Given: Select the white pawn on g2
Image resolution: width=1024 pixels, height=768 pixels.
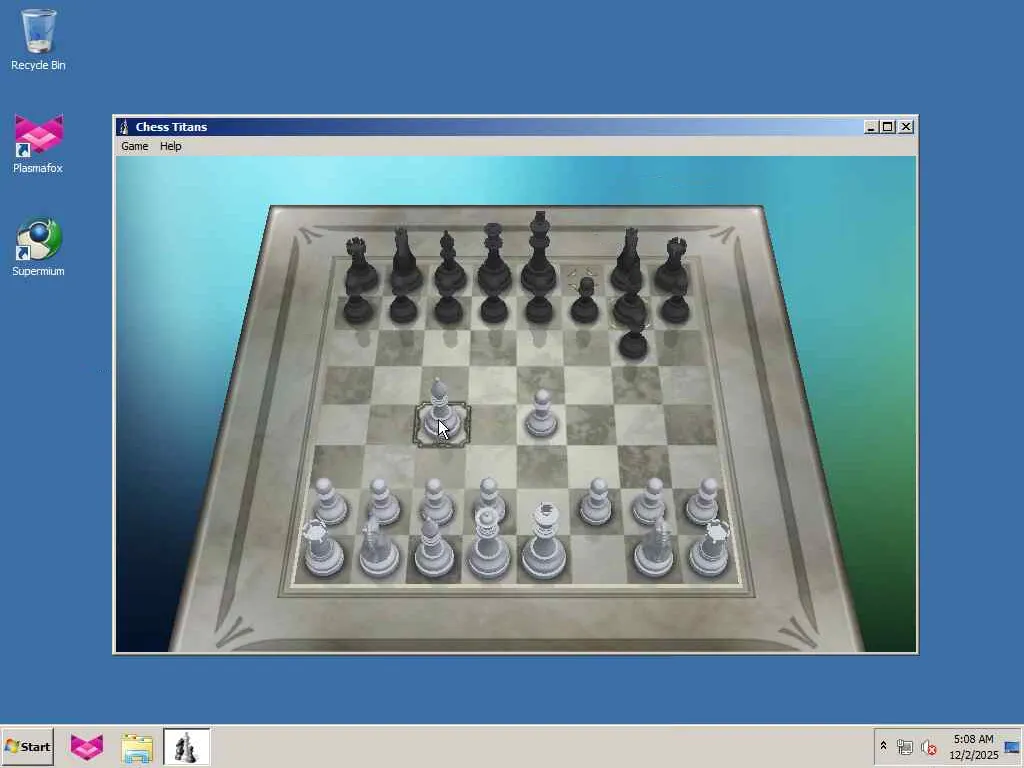Looking at the screenshot, I should point(652,502).
